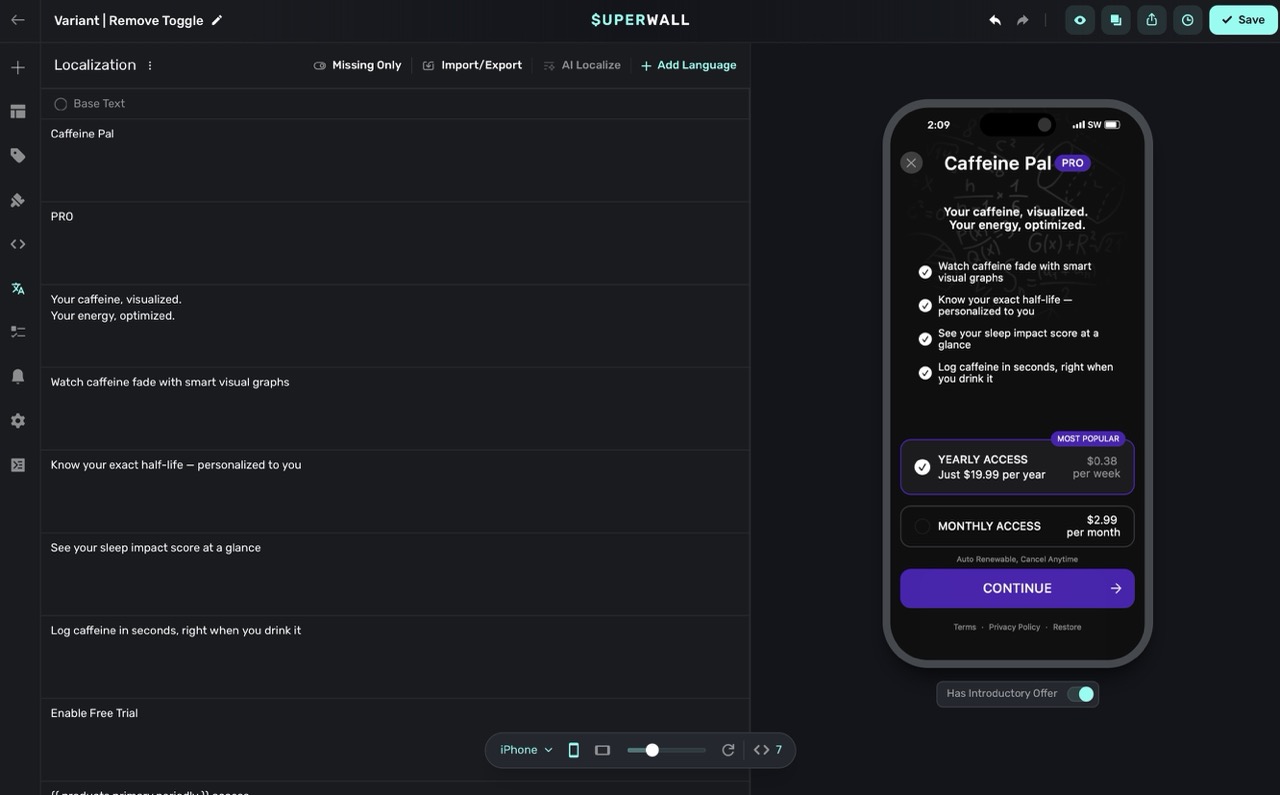This screenshot has height=795, width=1280.
Task: Preview the paywall using the eye icon
Action: click(1079, 19)
